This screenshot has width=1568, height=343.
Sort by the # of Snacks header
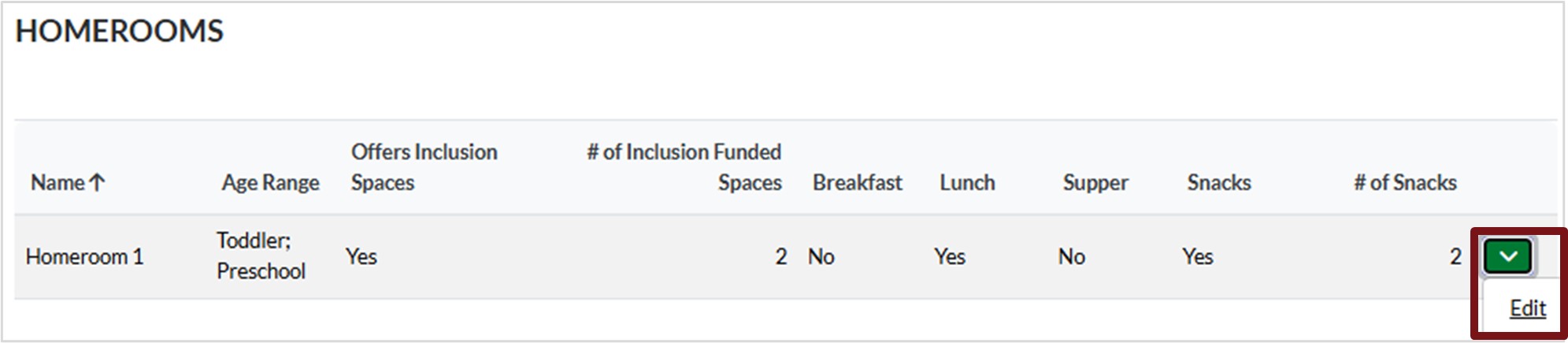click(x=1404, y=183)
